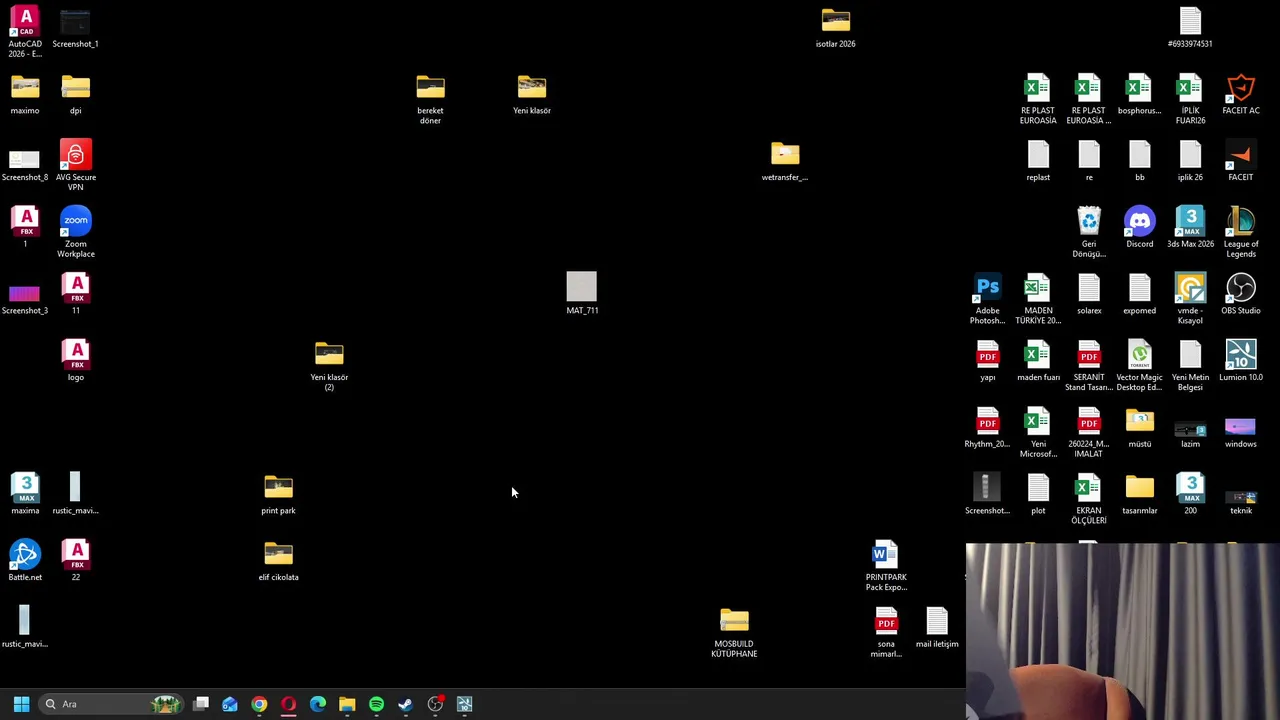1280x720 pixels.
Task: Launch Spotify from the taskbar
Action: [376, 704]
